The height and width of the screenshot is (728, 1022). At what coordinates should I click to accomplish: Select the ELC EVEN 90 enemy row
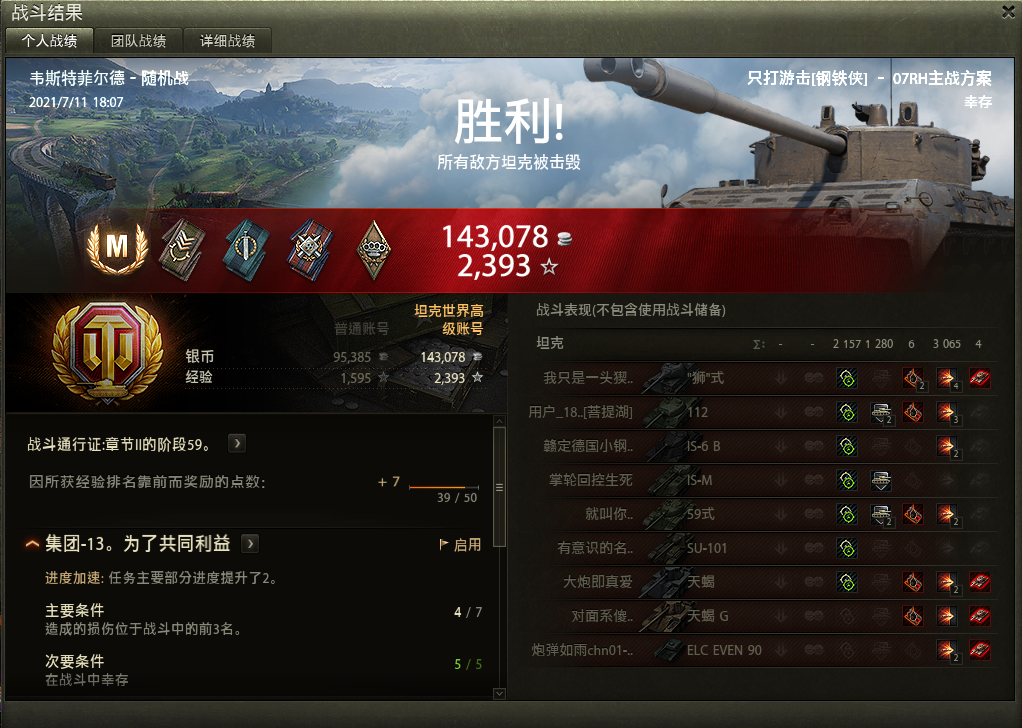pyautogui.click(x=763, y=650)
